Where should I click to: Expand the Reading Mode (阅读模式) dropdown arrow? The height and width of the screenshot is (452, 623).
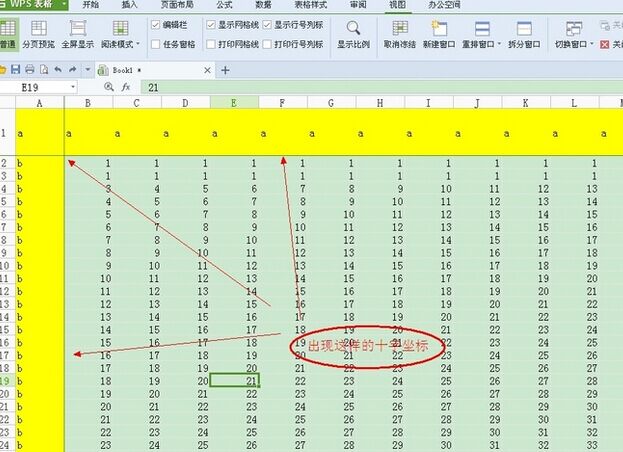[x=138, y=44]
